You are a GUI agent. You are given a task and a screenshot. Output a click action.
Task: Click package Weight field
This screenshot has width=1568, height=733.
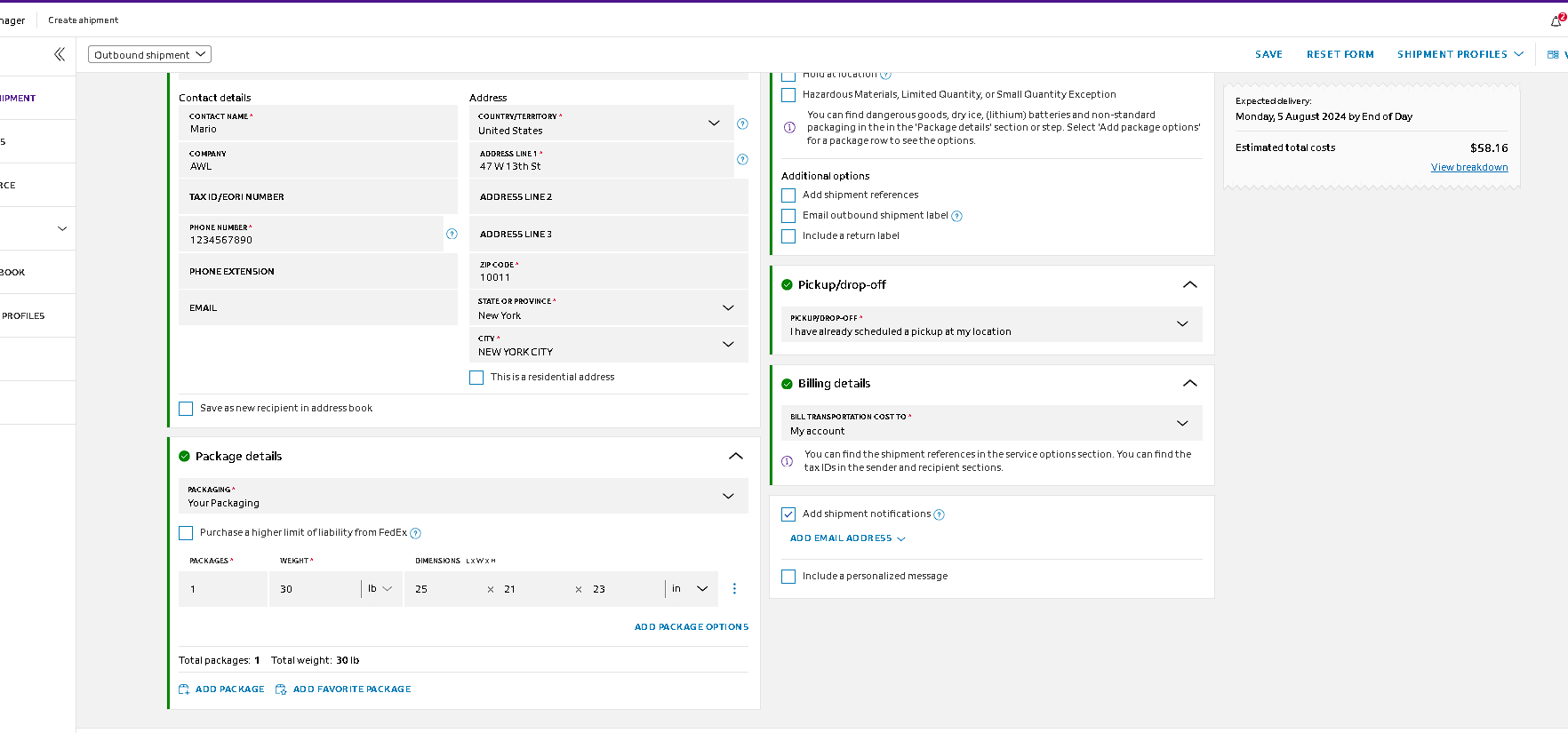tap(315, 589)
